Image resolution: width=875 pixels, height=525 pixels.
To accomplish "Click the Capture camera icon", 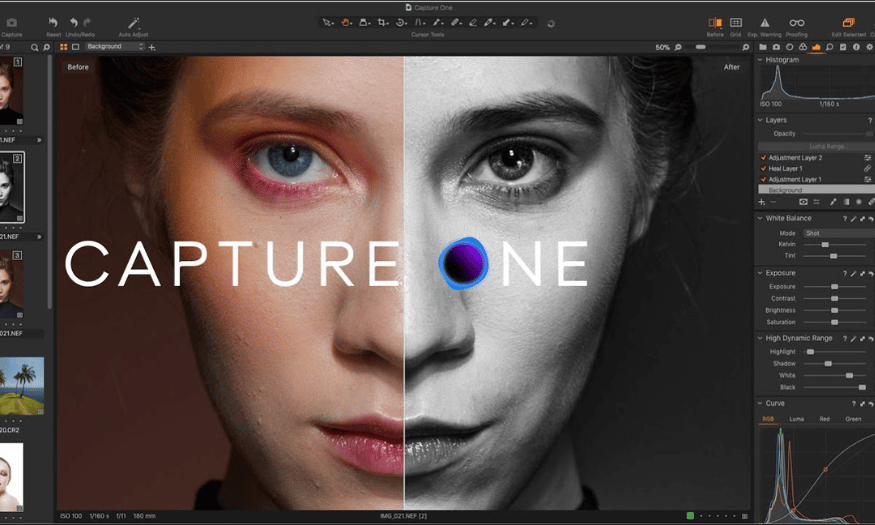I will [x=11, y=23].
